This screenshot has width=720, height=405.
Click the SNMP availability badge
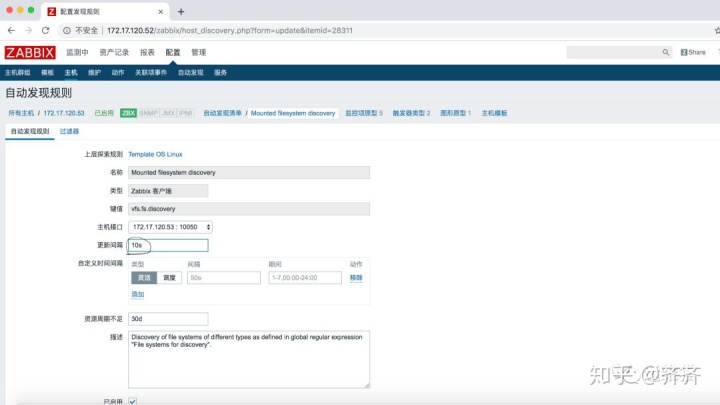tap(148, 113)
